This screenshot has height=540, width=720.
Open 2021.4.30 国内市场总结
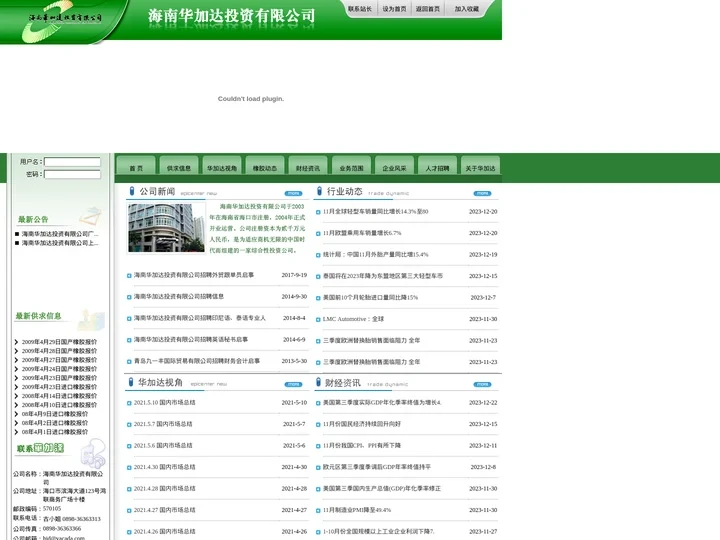pos(164,467)
